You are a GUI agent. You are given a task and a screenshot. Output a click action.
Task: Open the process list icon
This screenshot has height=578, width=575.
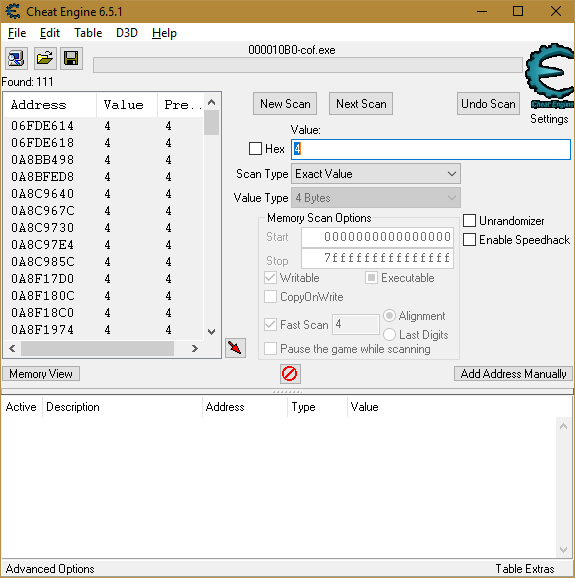(x=16, y=59)
